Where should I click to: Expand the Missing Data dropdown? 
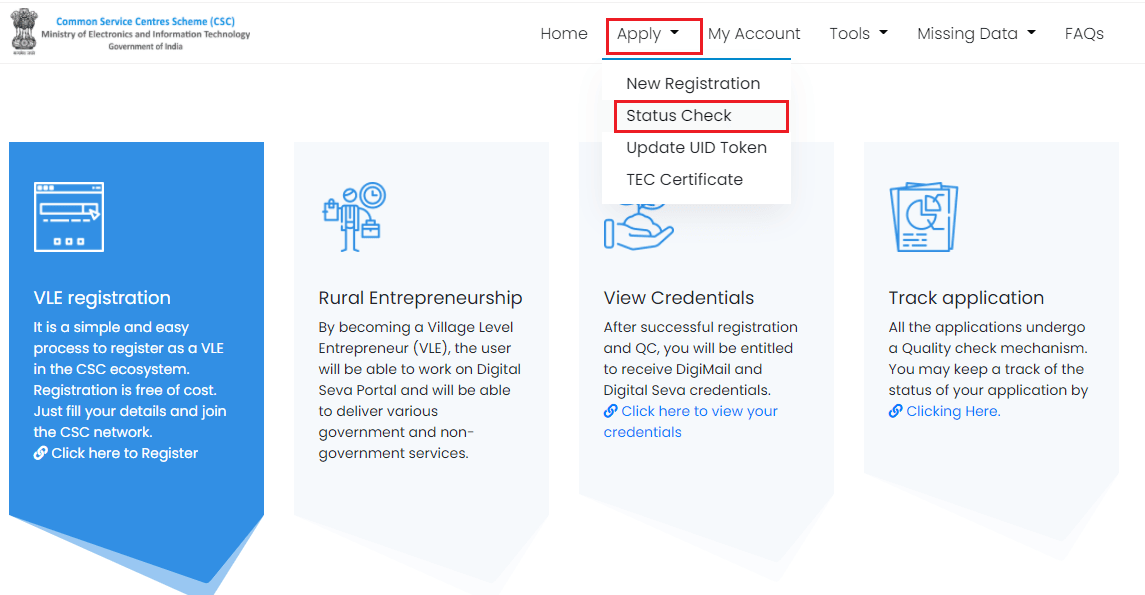pos(976,34)
